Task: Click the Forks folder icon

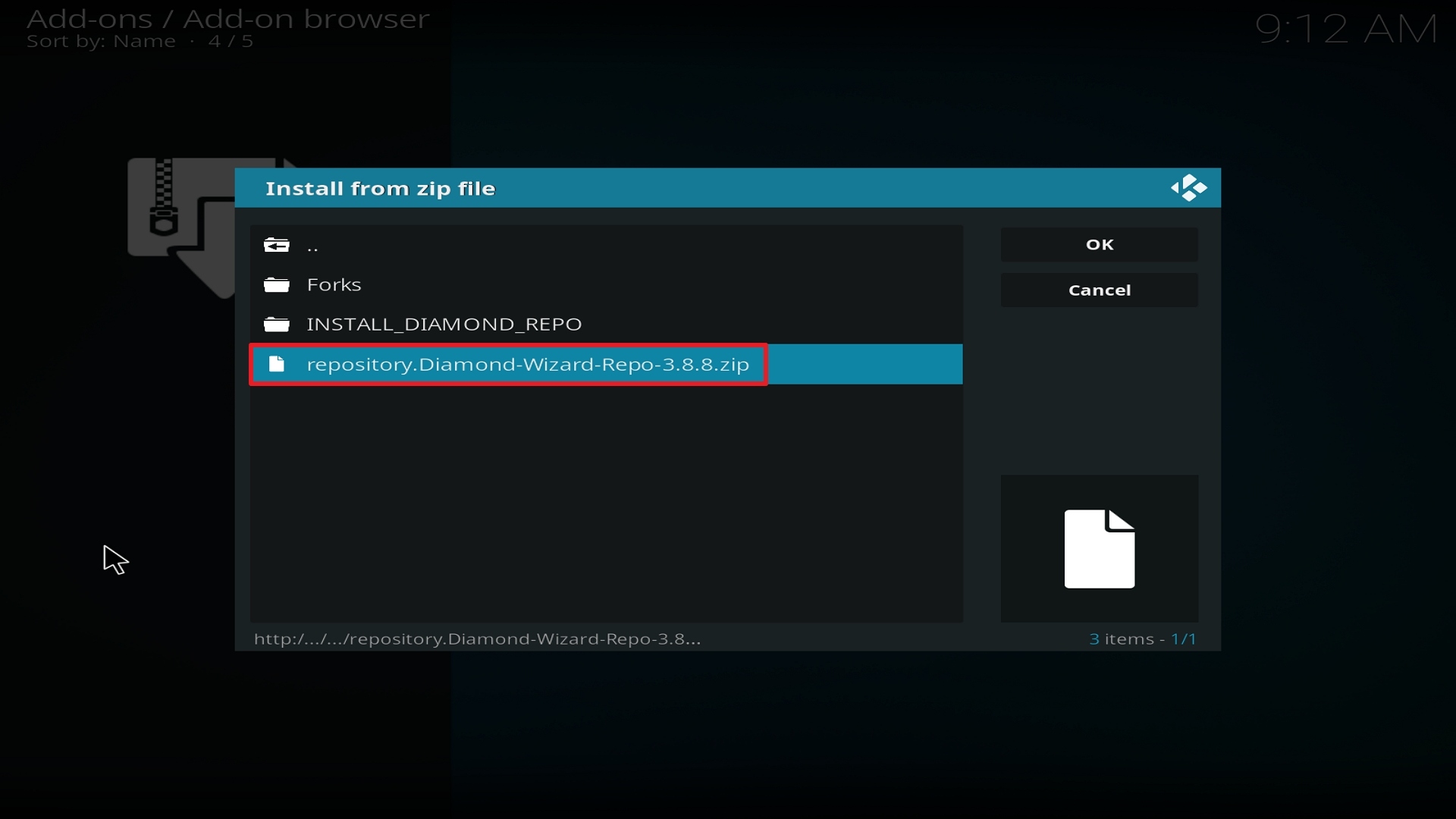Action: (277, 284)
